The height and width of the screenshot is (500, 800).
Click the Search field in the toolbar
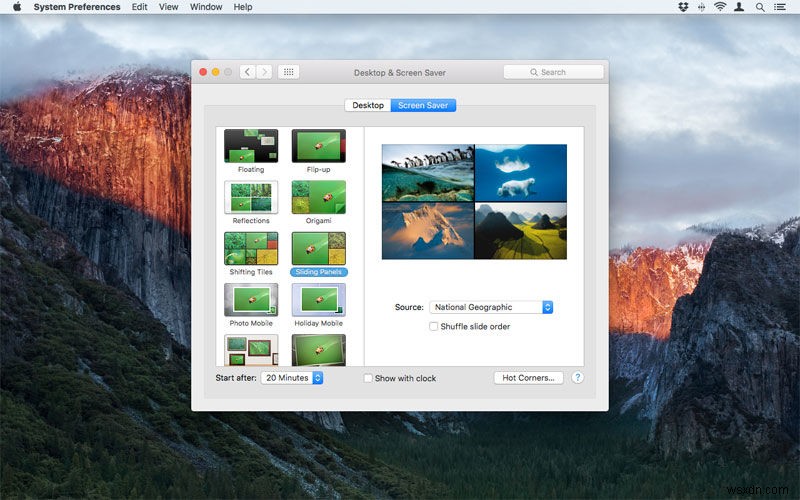pyautogui.click(x=553, y=72)
